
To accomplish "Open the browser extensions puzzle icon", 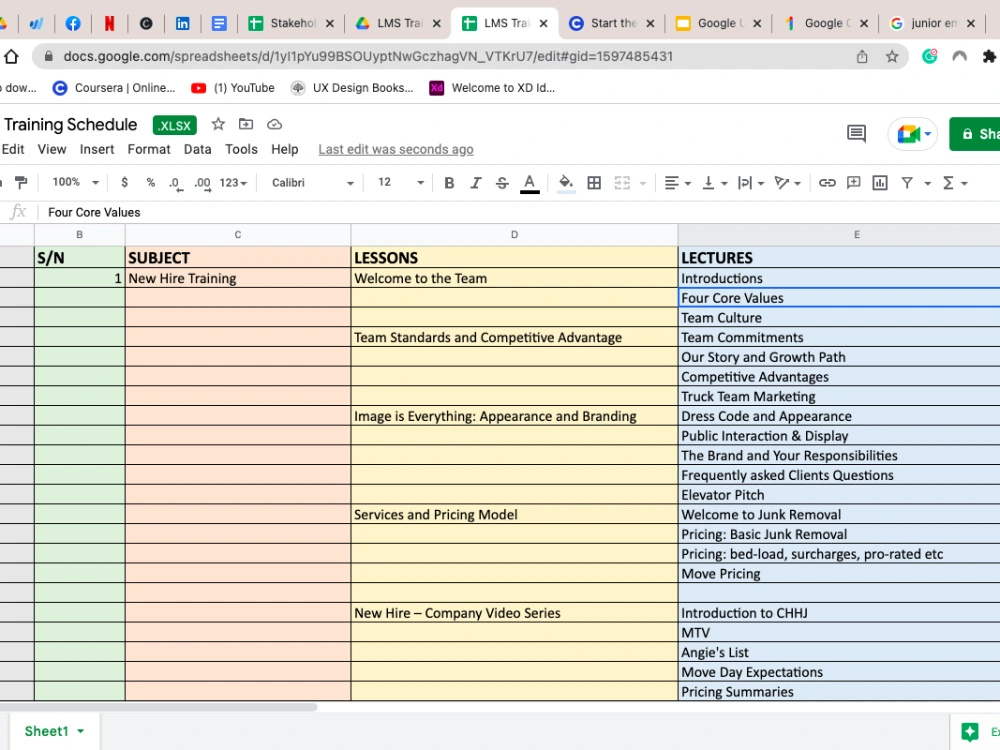I will tap(989, 57).
